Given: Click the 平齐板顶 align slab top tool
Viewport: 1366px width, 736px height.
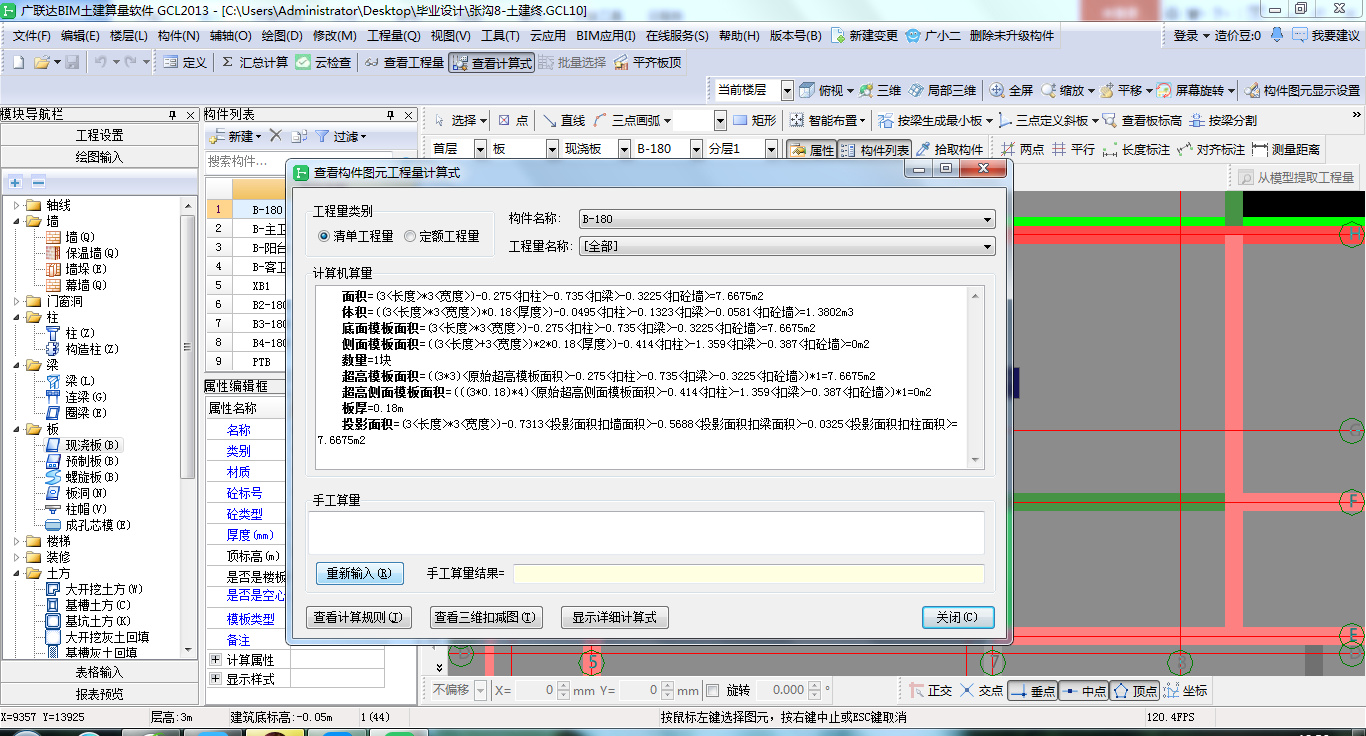Looking at the screenshot, I should coord(646,62).
